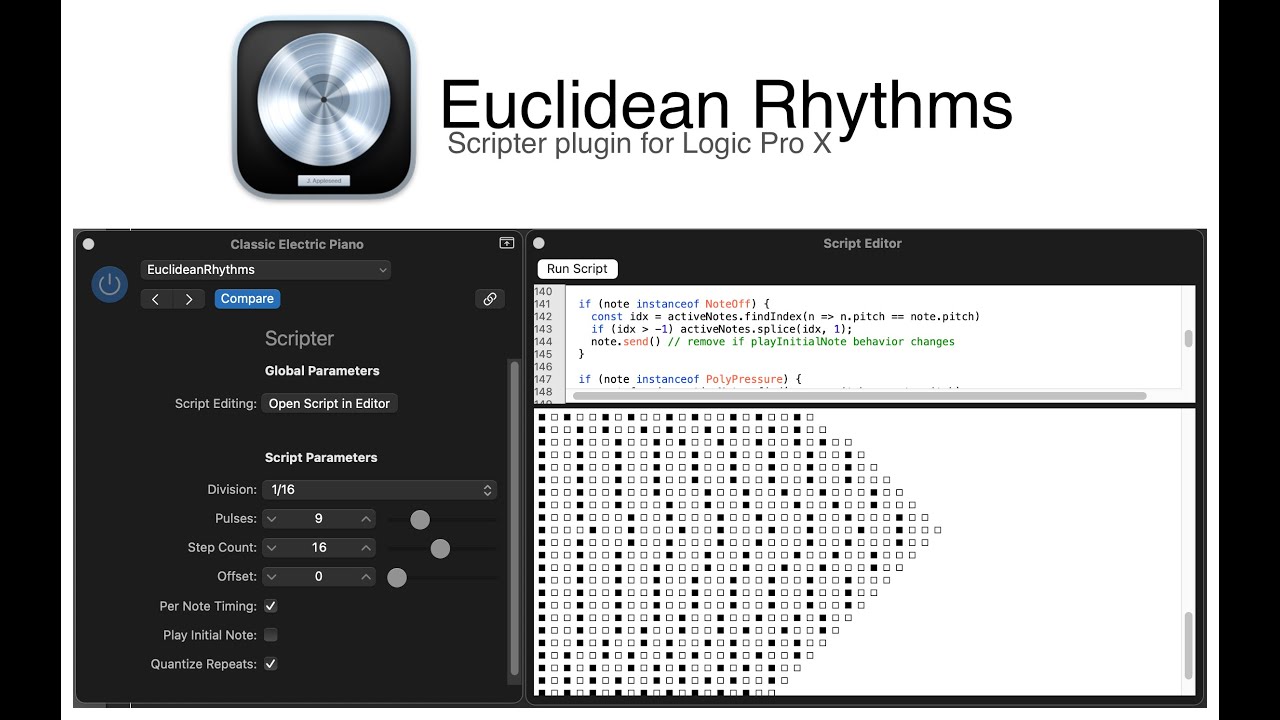Toggle the Quantize Repeats checkbox
Viewport: 1280px width, 720px height.
pyautogui.click(x=270, y=664)
